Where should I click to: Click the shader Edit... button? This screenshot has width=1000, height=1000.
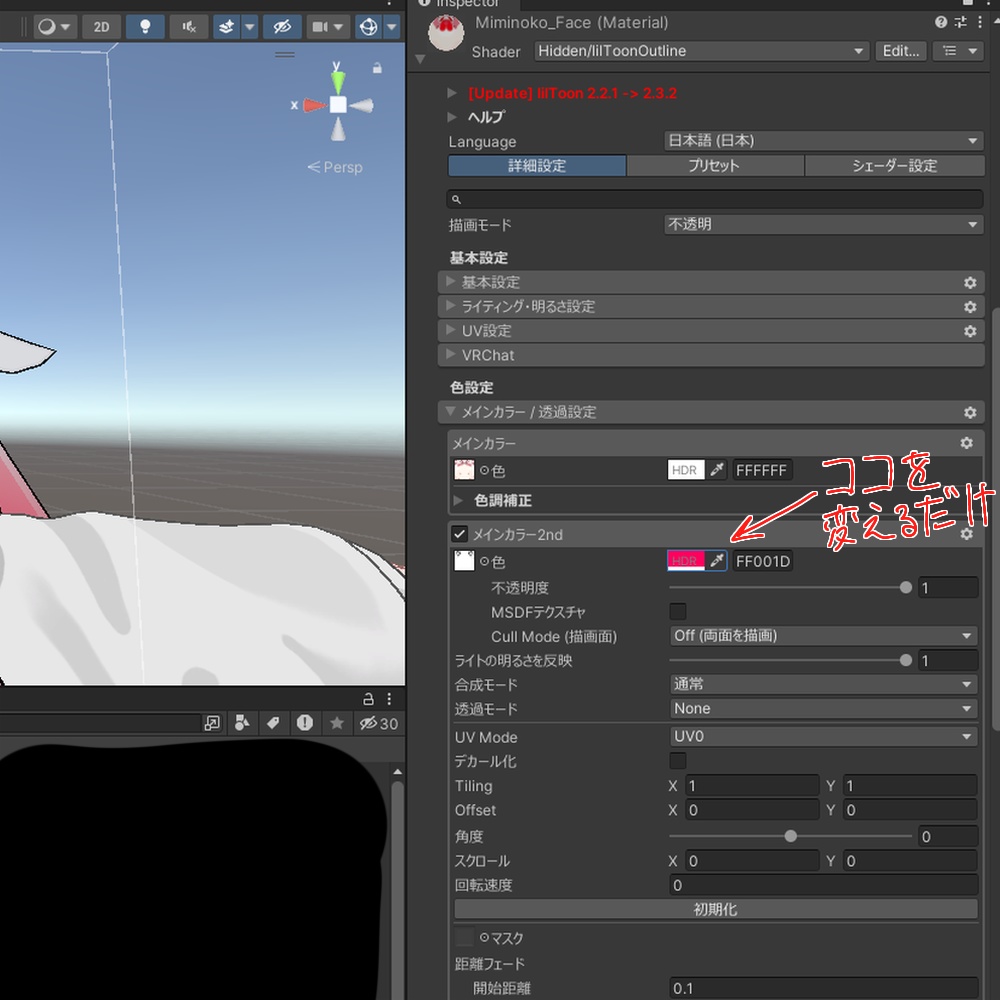click(x=901, y=51)
